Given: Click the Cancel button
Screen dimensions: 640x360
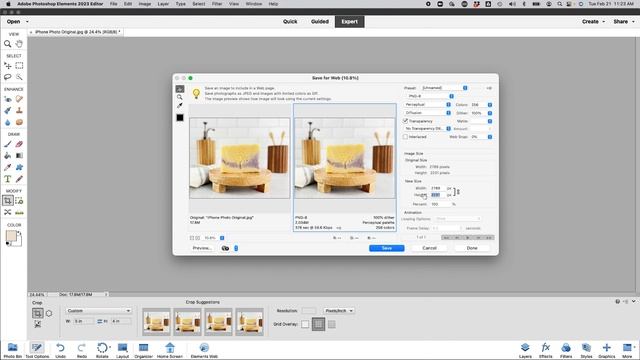Looking at the screenshot, I should point(429,248).
